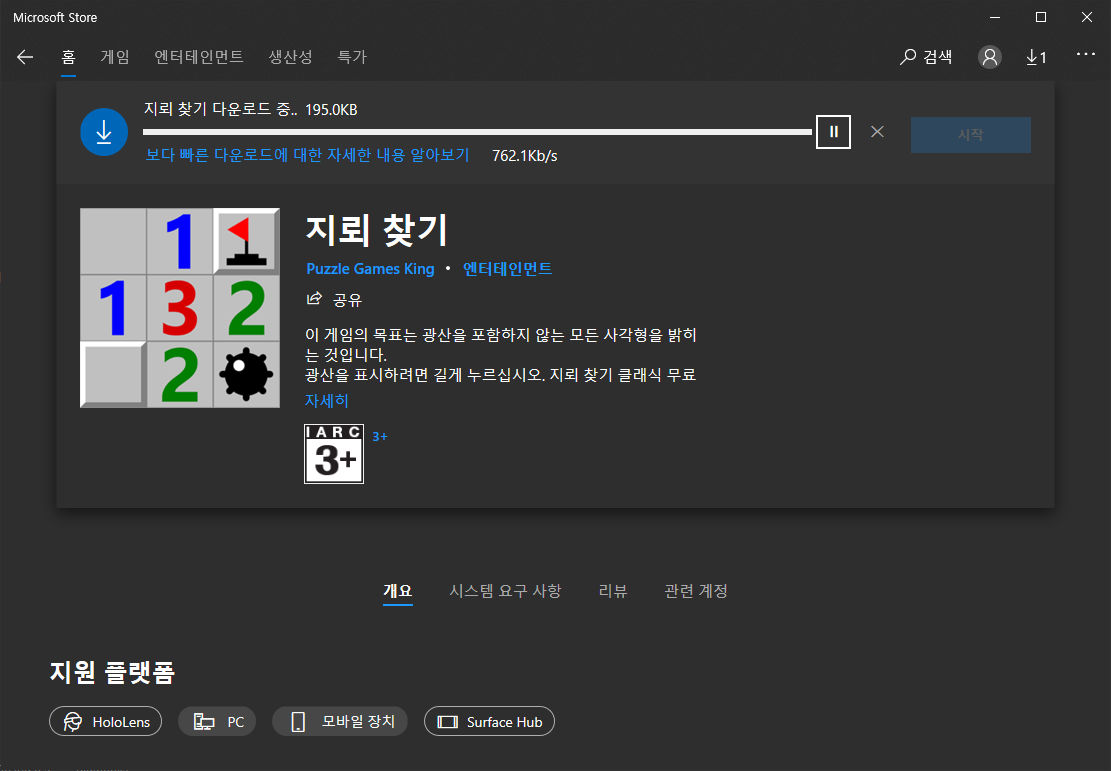Viewport: 1111px width, 771px height.
Task: Open the 홈 tab
Action: (68, 57)
